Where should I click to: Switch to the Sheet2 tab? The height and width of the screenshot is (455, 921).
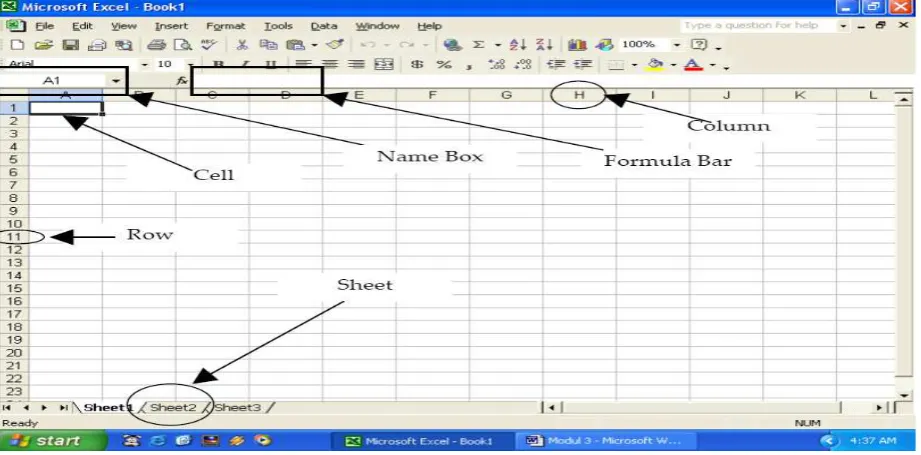pos(173,407)
